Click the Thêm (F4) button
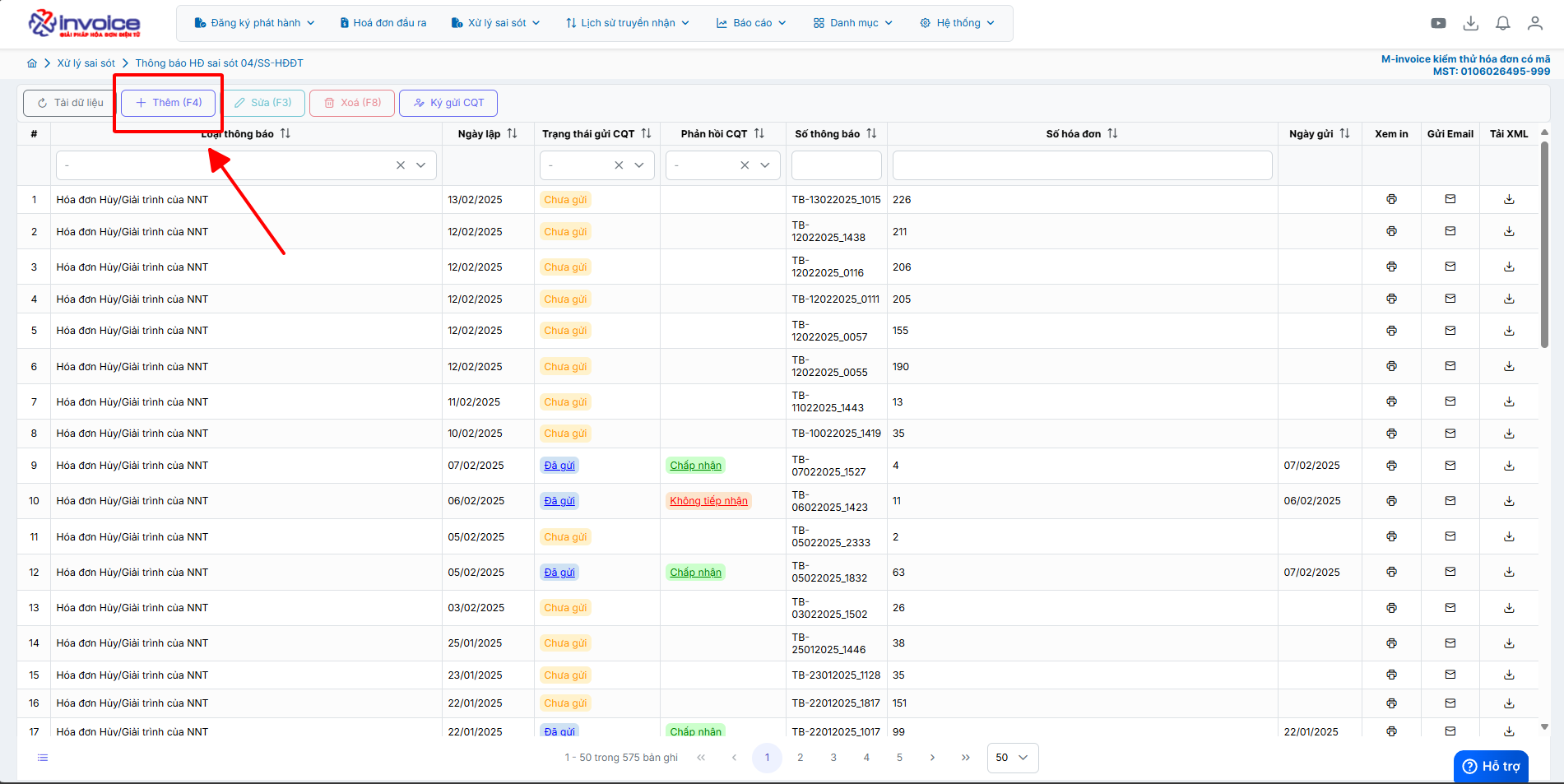 pos(169,103)
